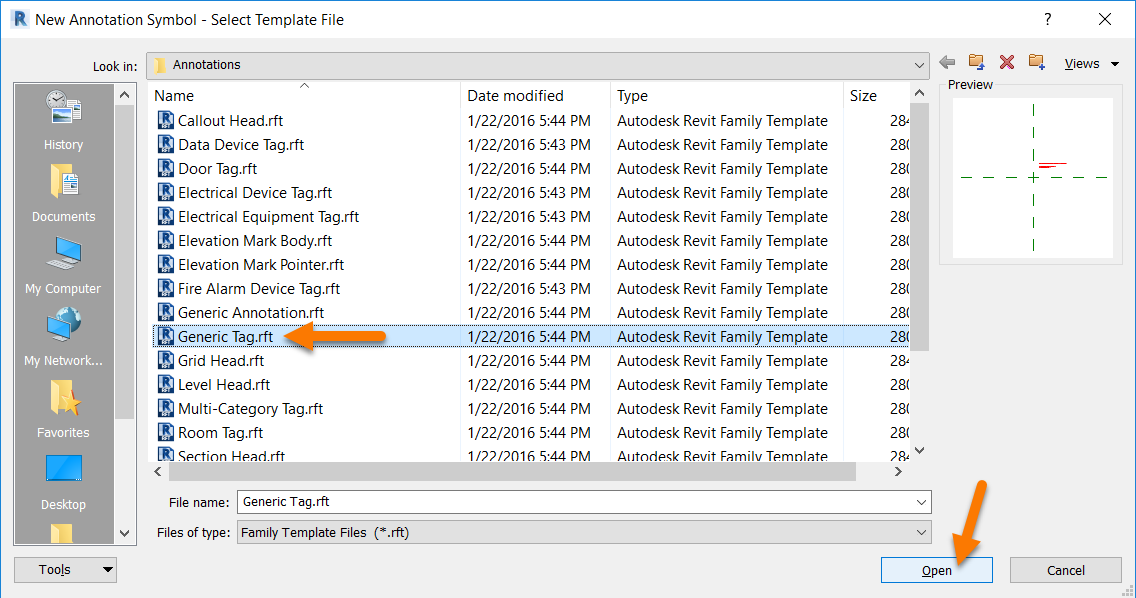Sort files by Date modified column
Screen dimensions: 1136x598
point(515,96)
